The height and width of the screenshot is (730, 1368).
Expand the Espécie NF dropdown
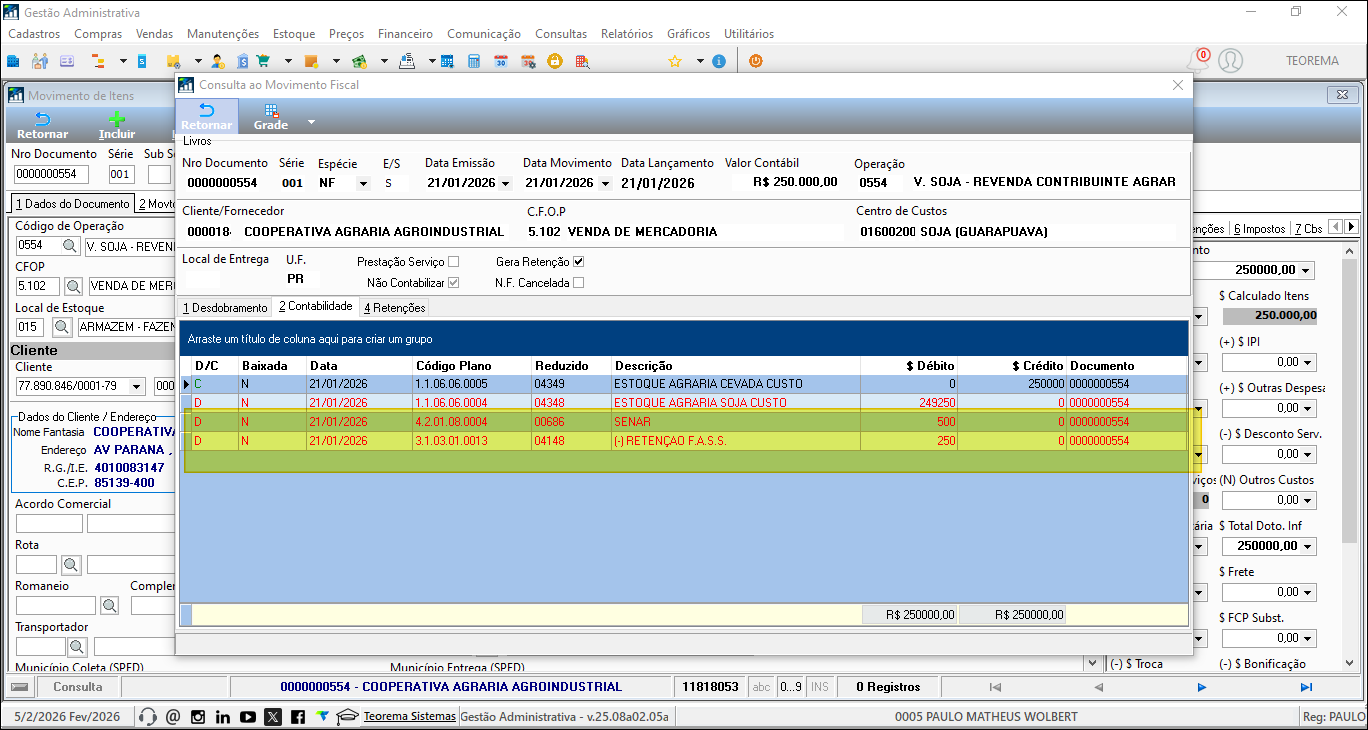[362, 183]
